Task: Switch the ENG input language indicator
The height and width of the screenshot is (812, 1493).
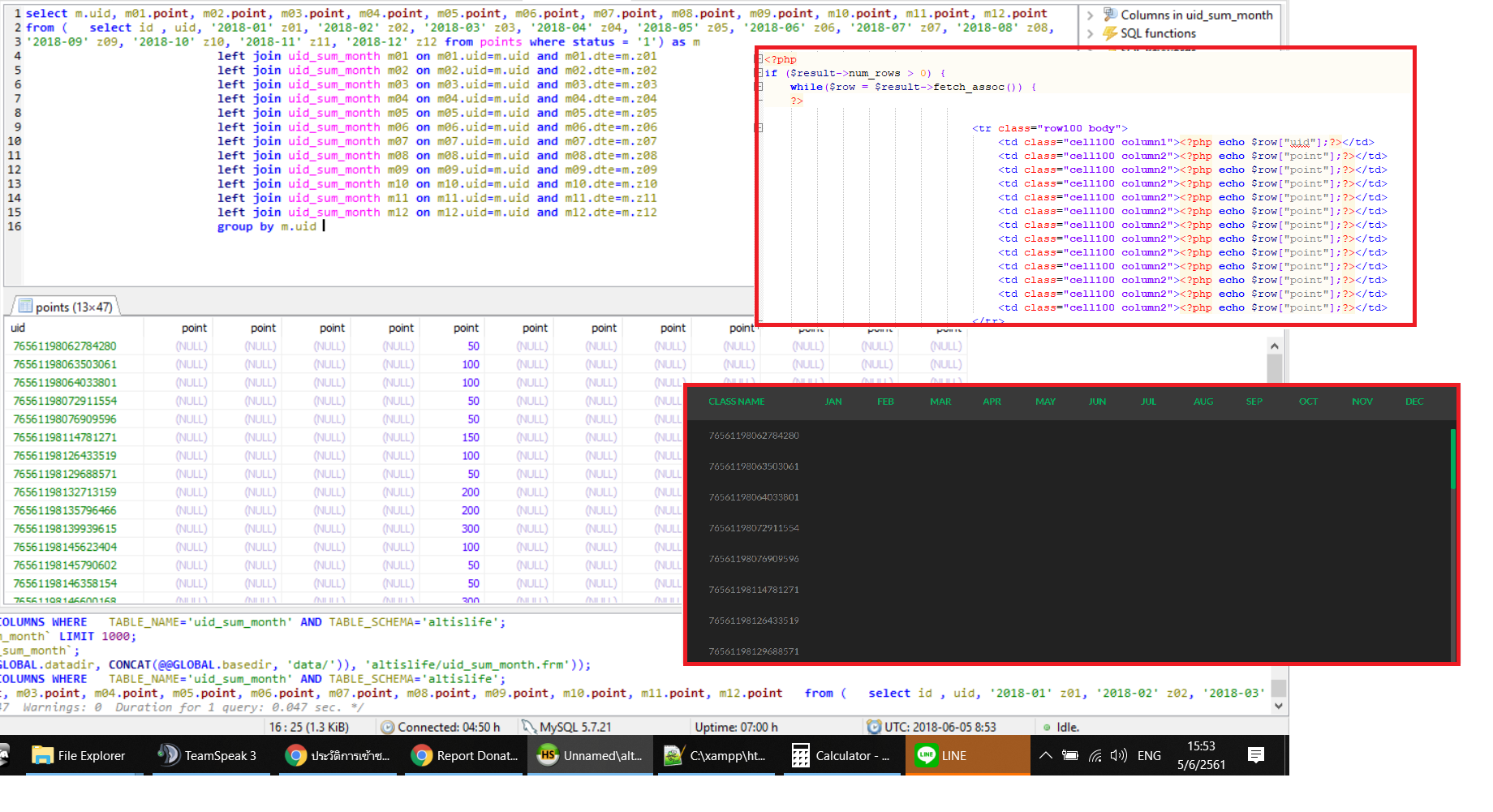Action: click(x=1149, y=755)
